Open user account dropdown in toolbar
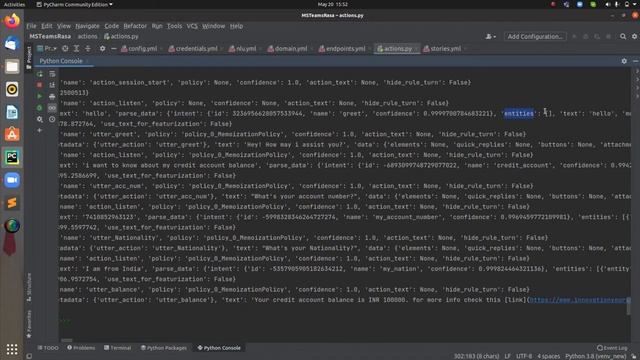Screen dimensions: 640x360 tap(491, 37)
